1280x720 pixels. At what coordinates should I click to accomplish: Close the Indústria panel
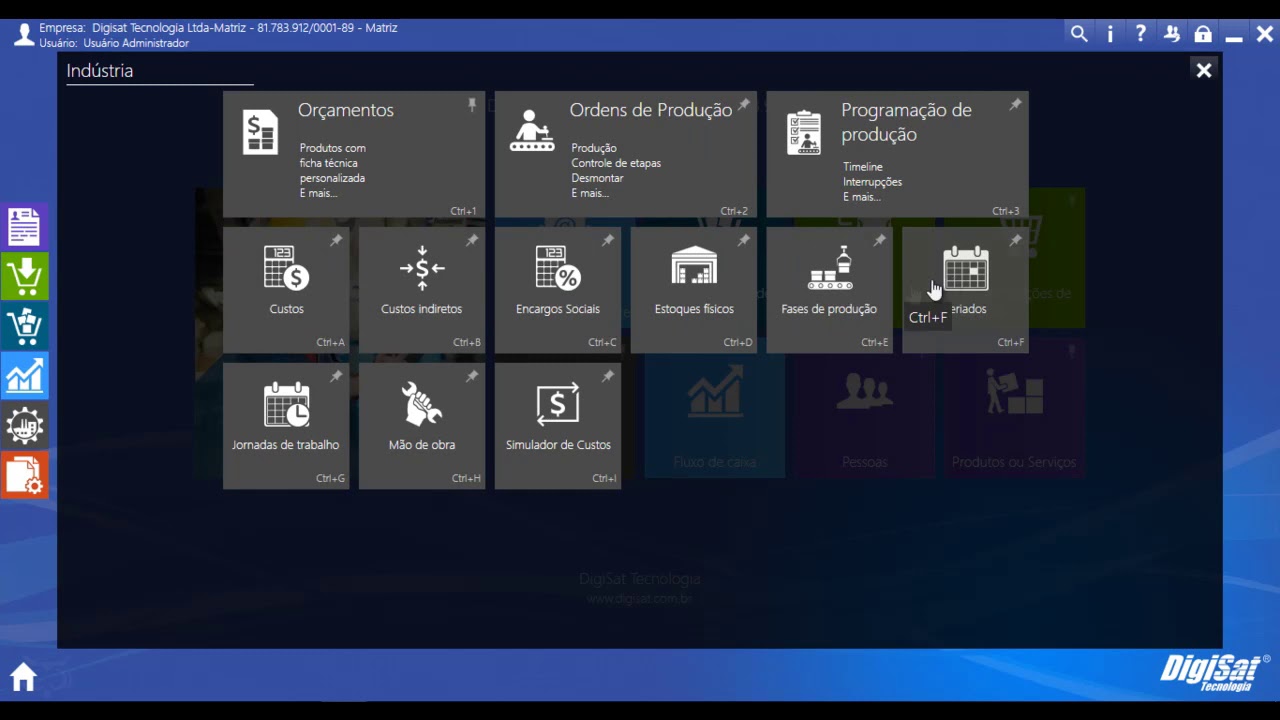coord(1204,70)
